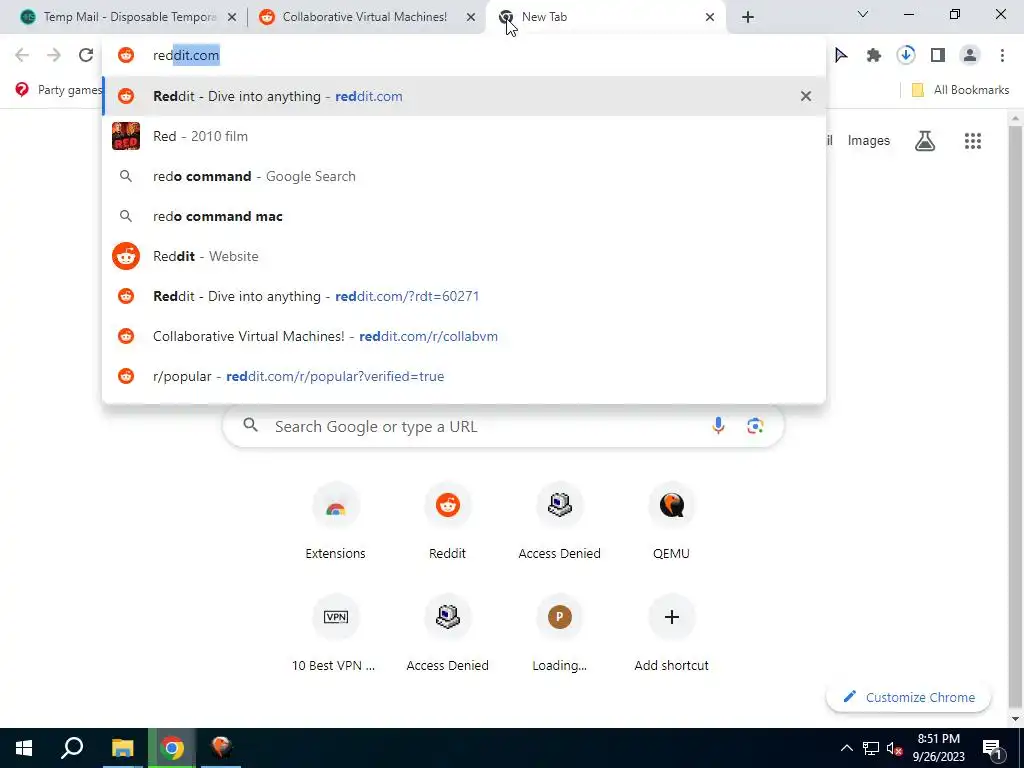This screenshot has height=768, width=1024.
Task: Click the address bar with reddit.com text
Action: [x=464, y=56]
